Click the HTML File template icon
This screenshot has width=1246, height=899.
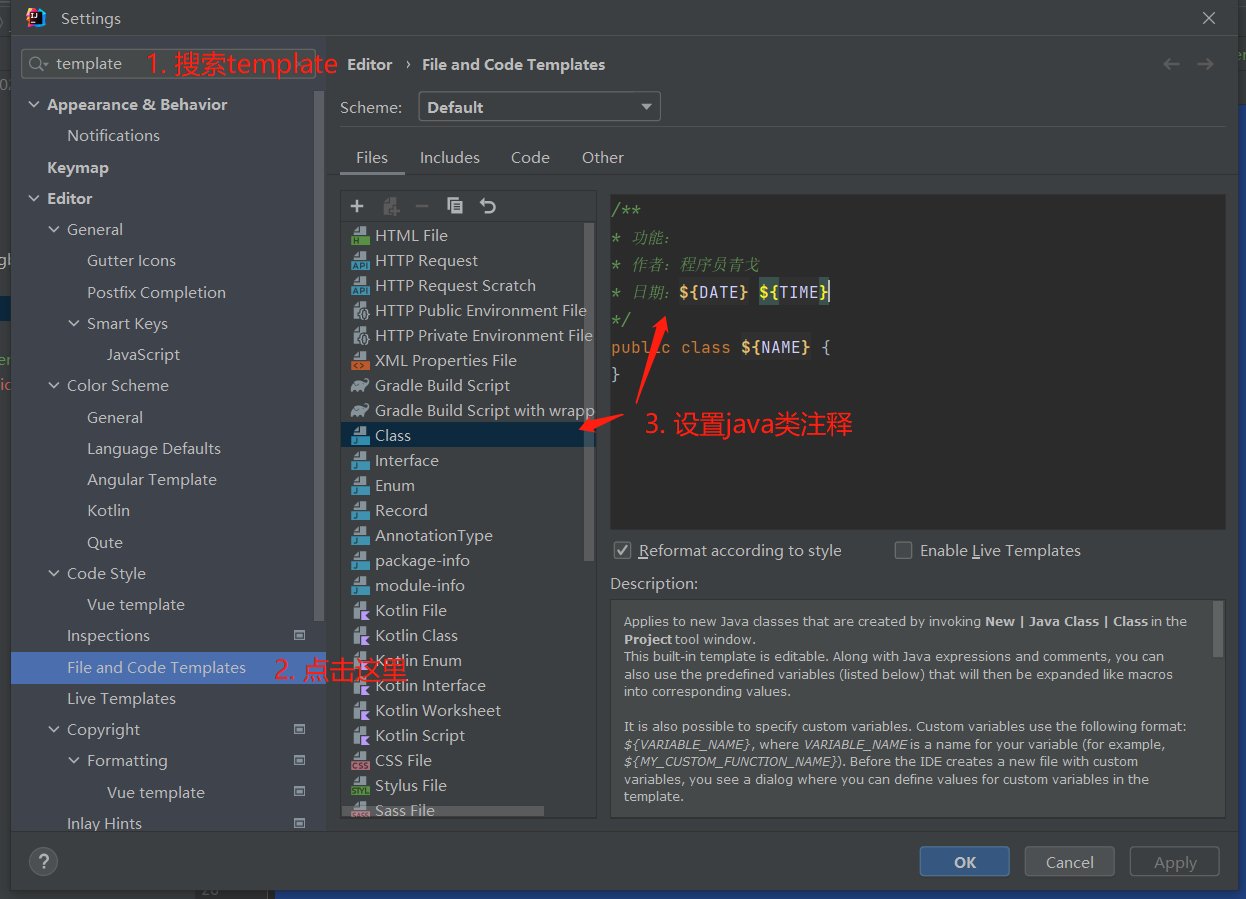tap(360, 236)
